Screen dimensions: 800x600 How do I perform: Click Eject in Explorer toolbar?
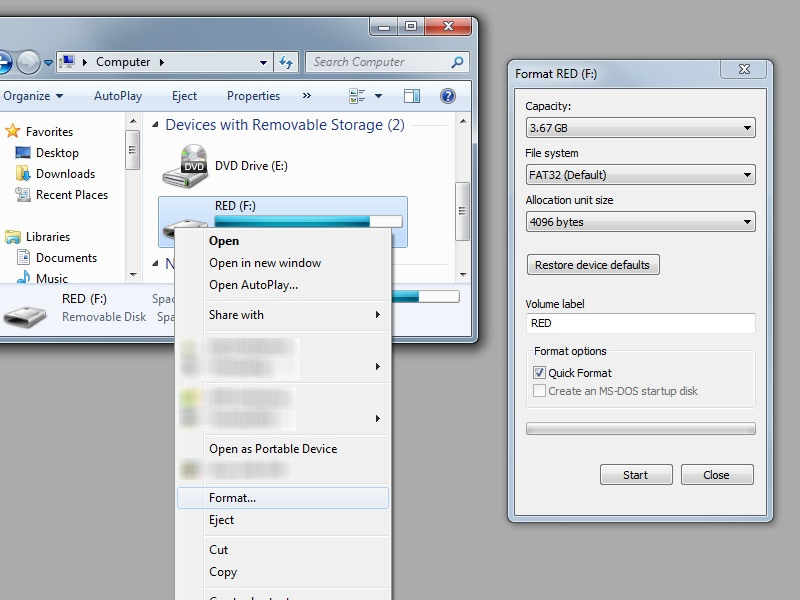point(184,96)
